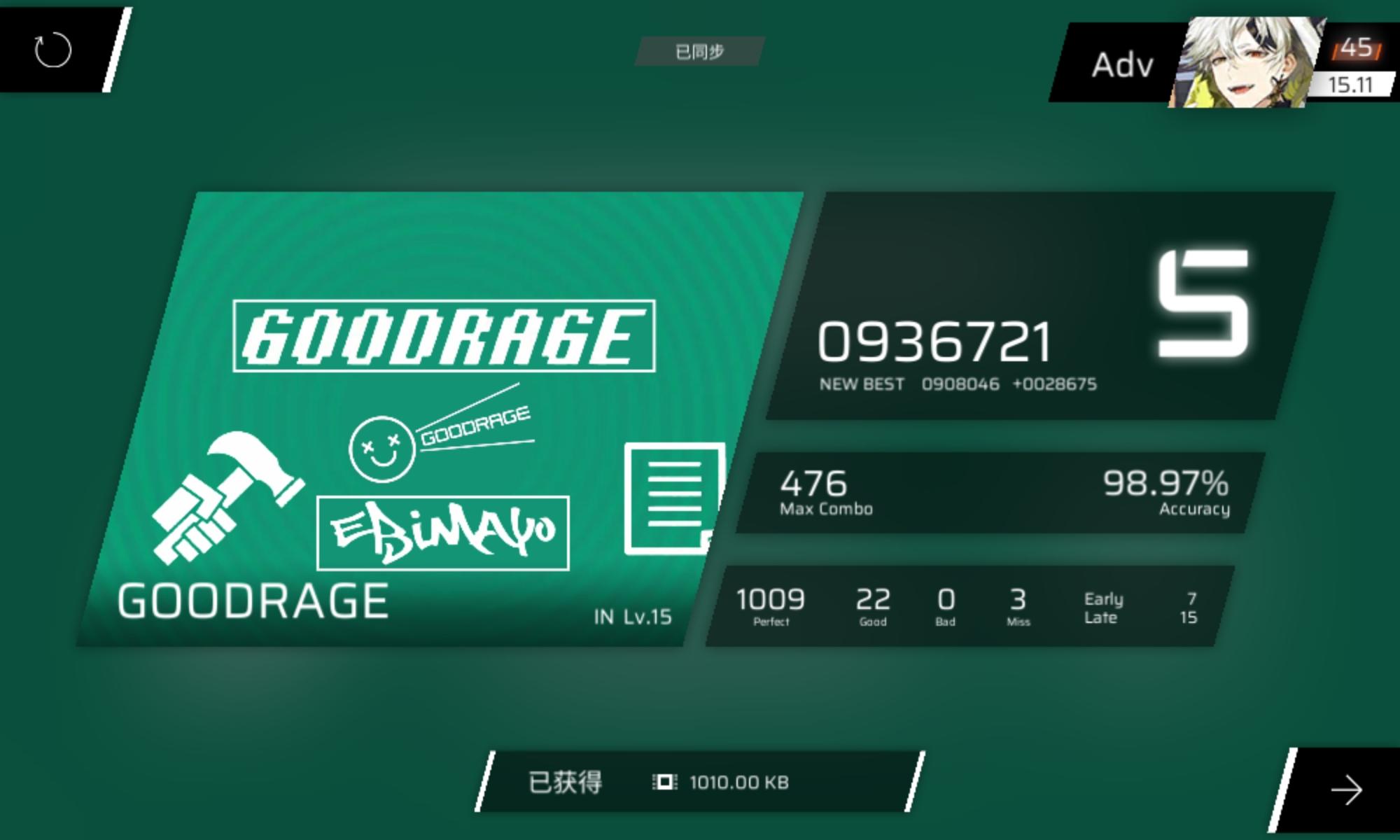Screen dimensions: 1400x840
Task: Tap the data chip icon beside 1010.00 KB
Action: point(664,782)
